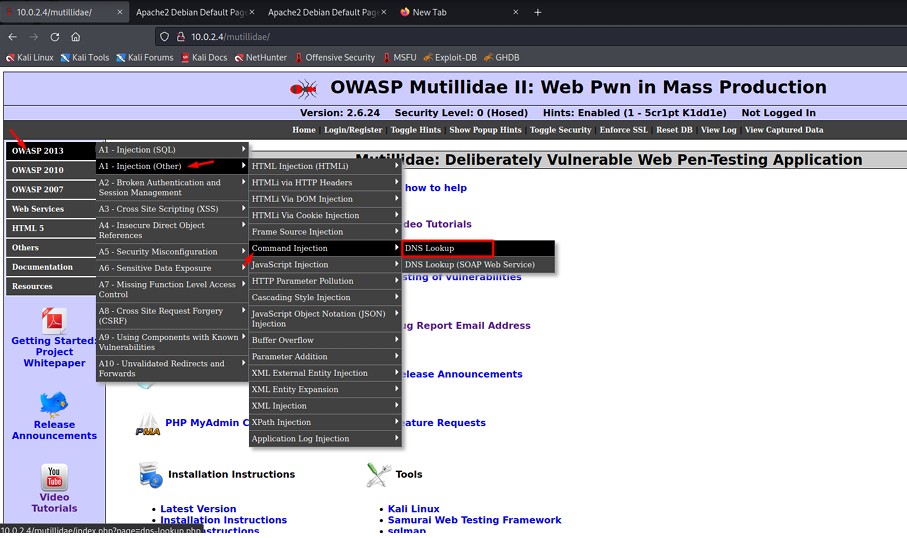Image resolution: width=907 pixels, height=538 pixels.
Task: Click Reset DB link
Action: click(x=674, y=130)
